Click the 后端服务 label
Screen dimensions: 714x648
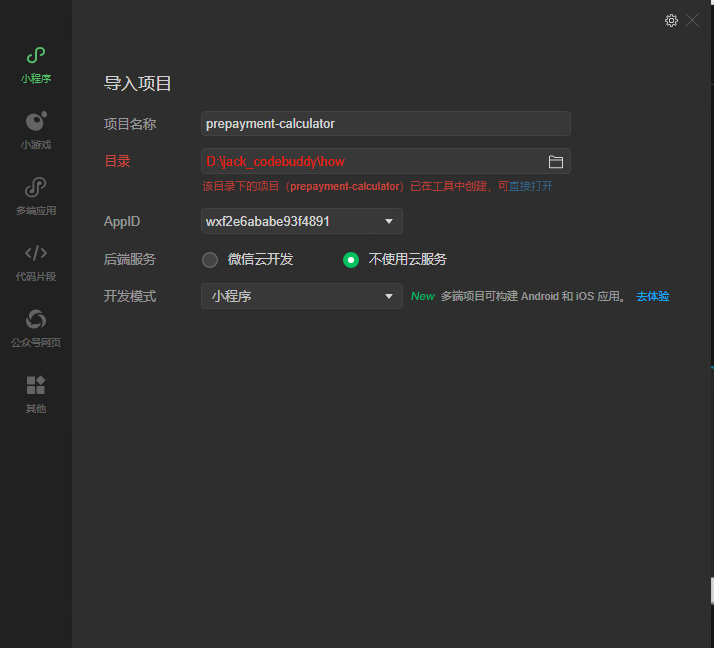[130, 259]
